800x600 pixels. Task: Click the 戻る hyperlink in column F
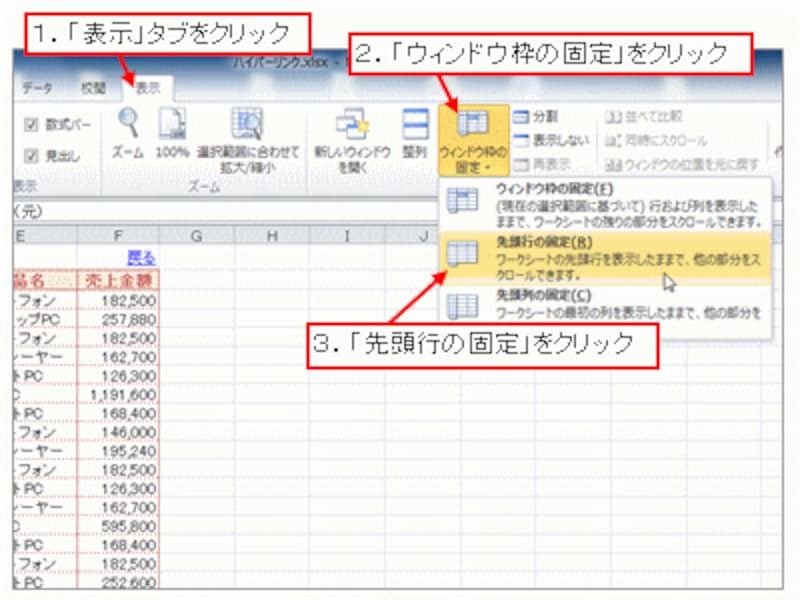click(141, 258)
